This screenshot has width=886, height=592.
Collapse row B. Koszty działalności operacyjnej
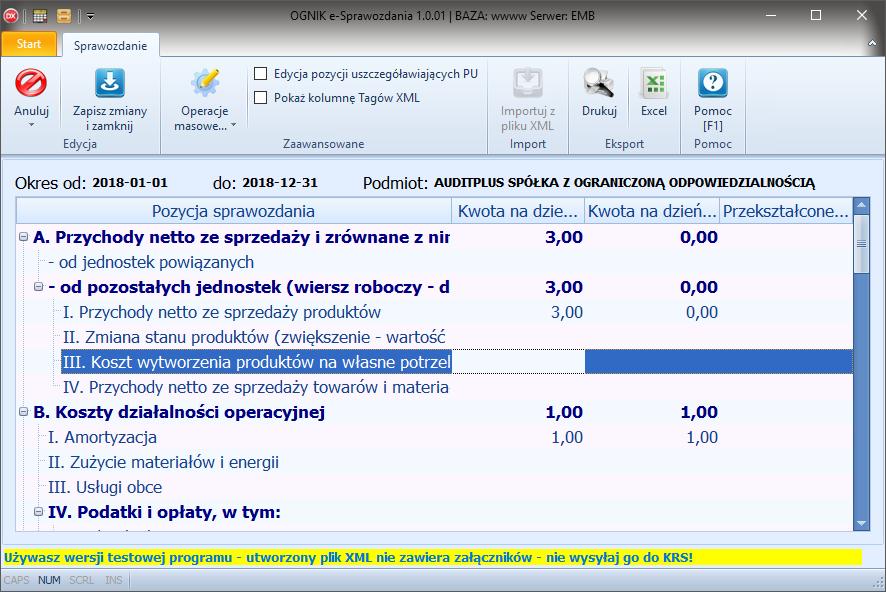24,412
